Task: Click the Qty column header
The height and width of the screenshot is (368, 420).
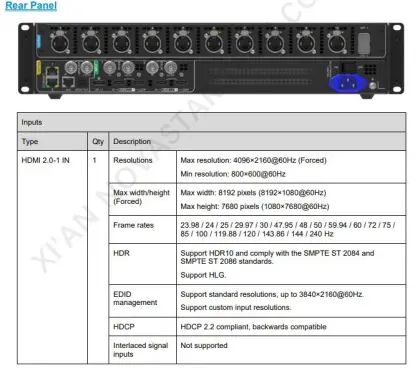Action: click(x=98, y=141)
